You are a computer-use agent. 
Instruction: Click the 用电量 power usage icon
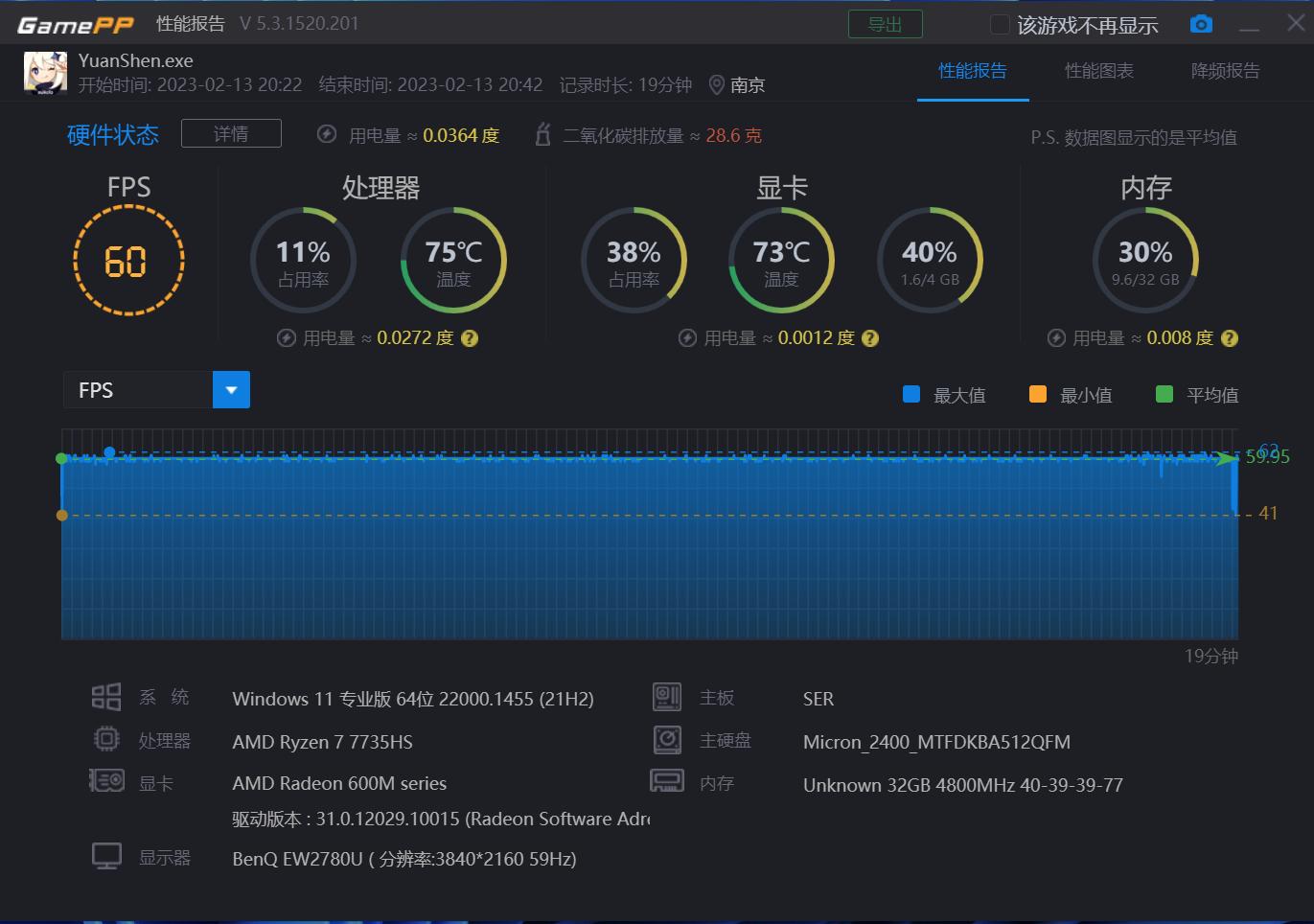[327, 135]
